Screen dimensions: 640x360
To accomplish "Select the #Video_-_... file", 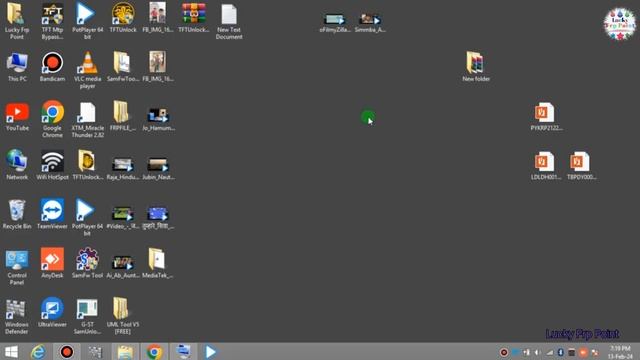I will [x=122, y=218].
